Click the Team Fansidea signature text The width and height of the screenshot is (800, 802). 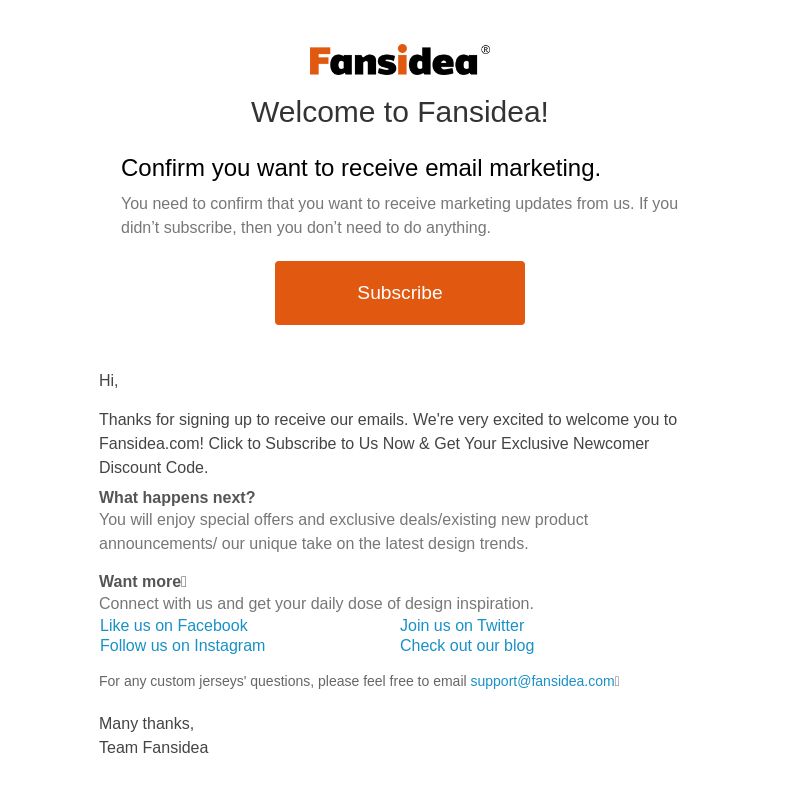153,747
